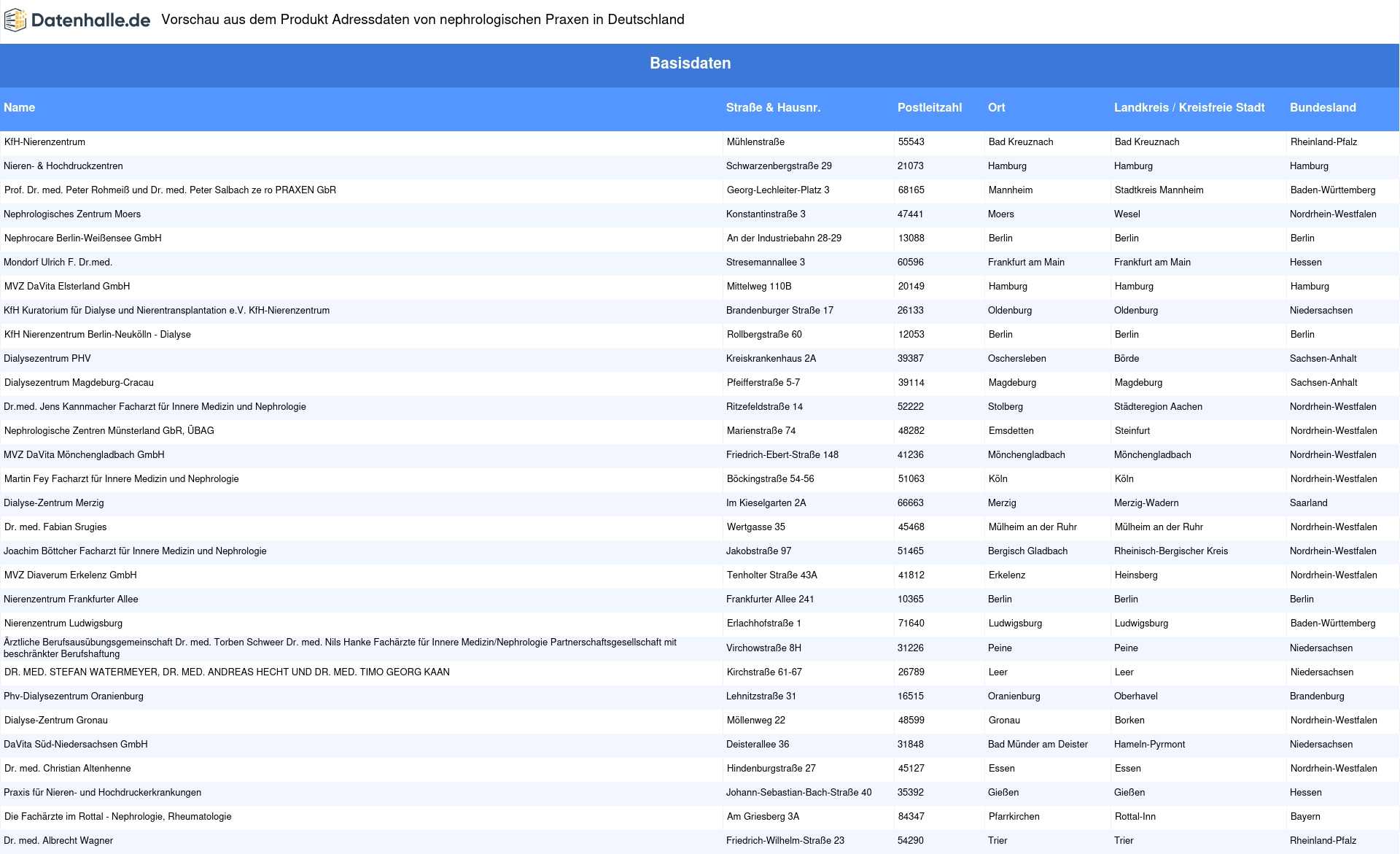The image size is (1400, 854).
Task: Select MVZ DaVita Elsterland GmbH
Action: coord(67,287)
